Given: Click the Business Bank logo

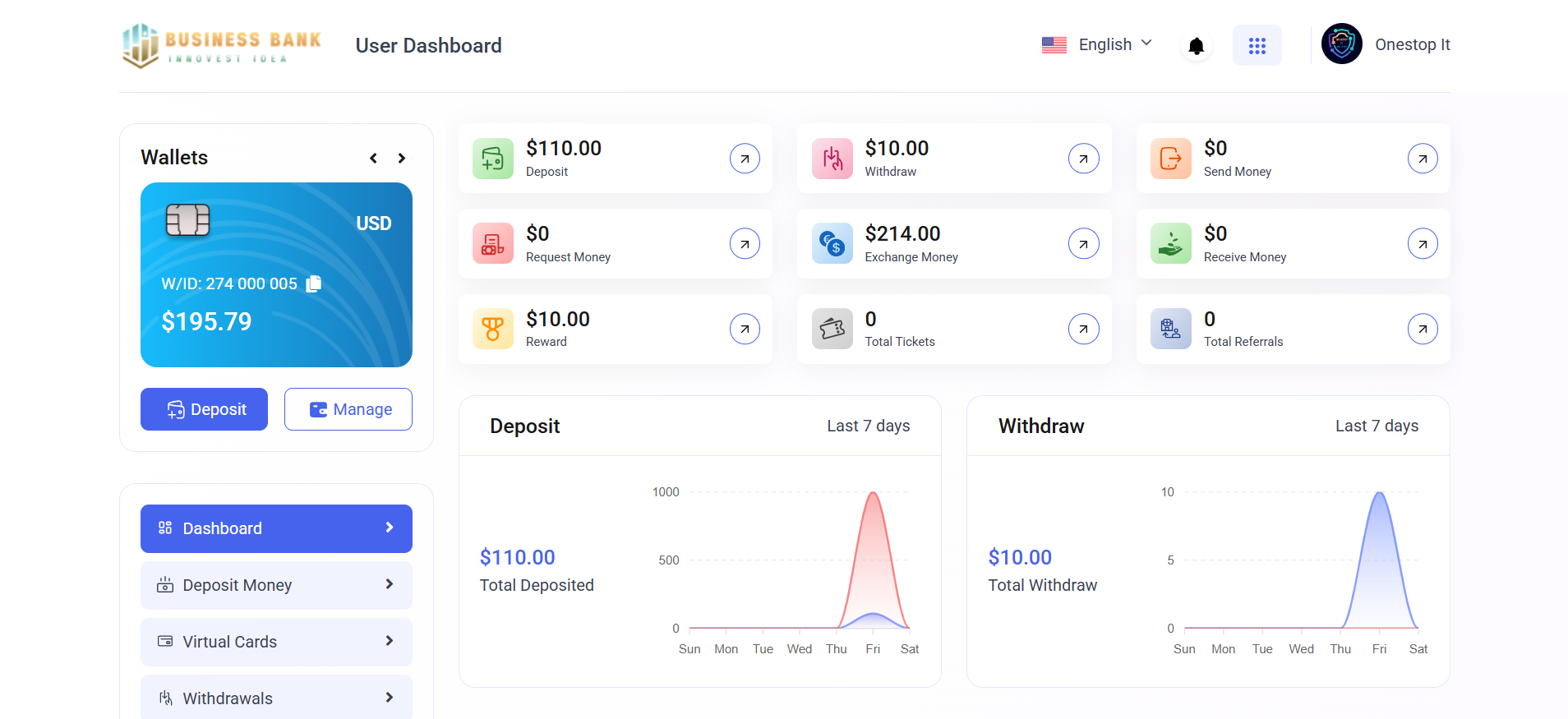Looking at the screenshot, I should 222,45.
